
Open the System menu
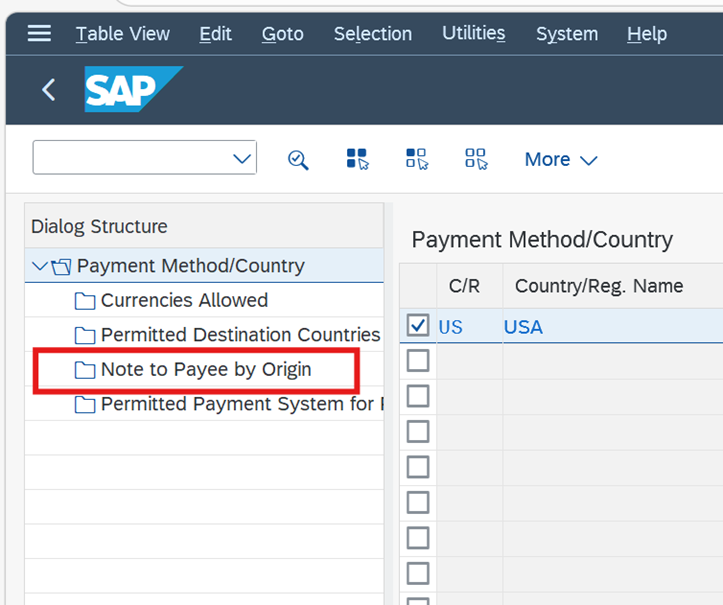point(567,34)
